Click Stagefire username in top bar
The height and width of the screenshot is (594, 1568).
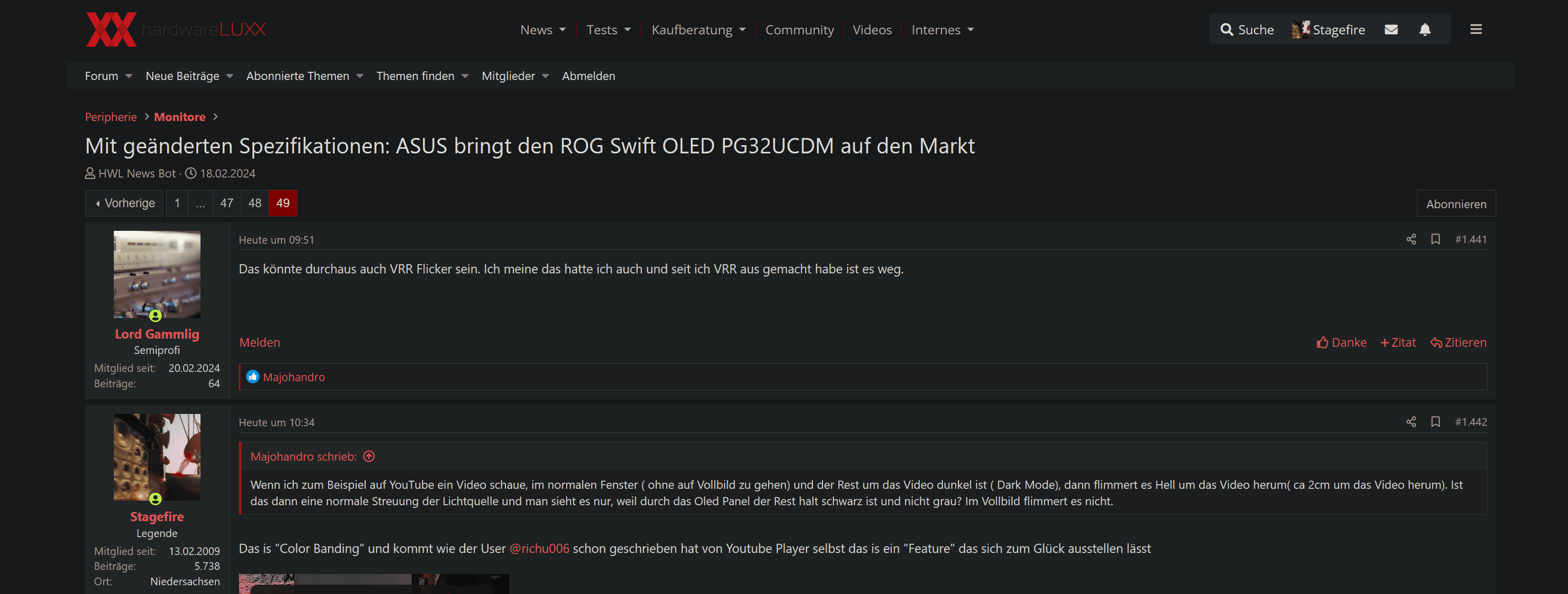[1338, 30]
